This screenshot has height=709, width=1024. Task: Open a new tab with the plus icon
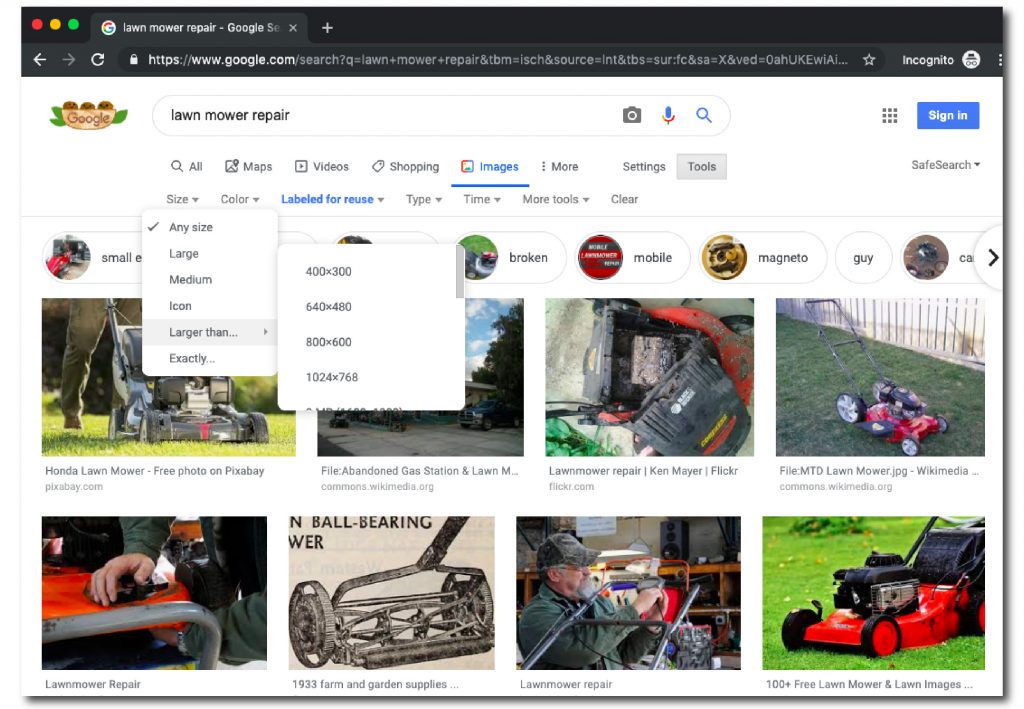[327, 27]
